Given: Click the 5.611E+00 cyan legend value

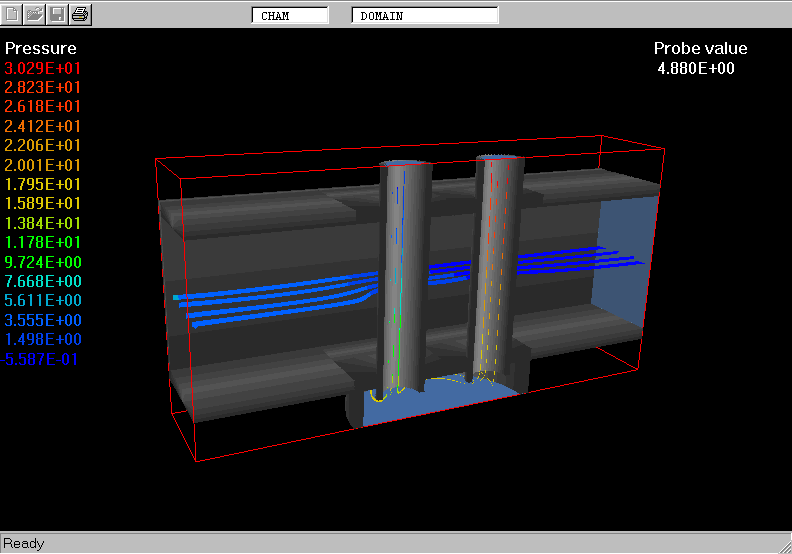Looking at the screenshot, I should coord(43,301).
